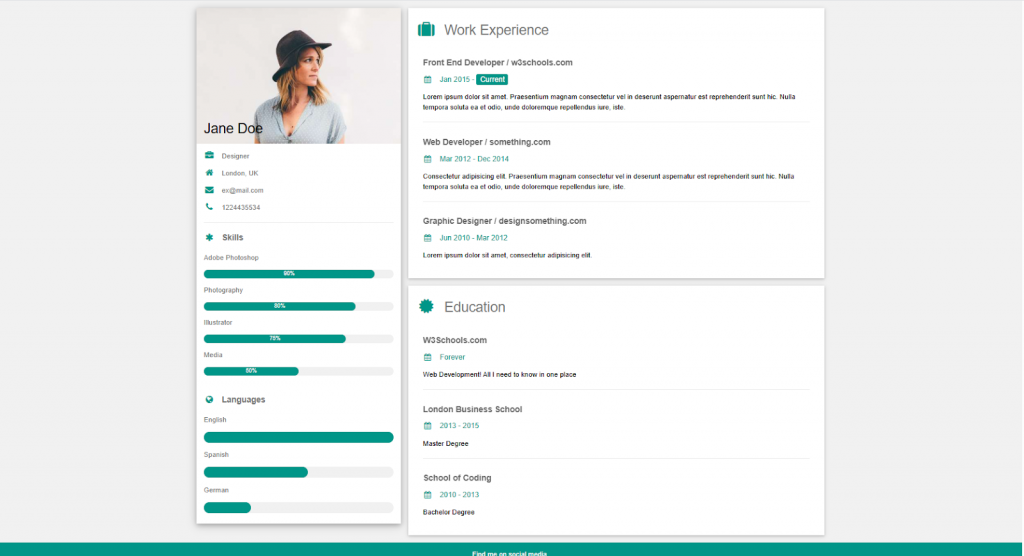Image resolution: width=1024 pixels, height=556 pixels.
Task: Click the Web Development! All I need text
Action: tap(500, 375)
